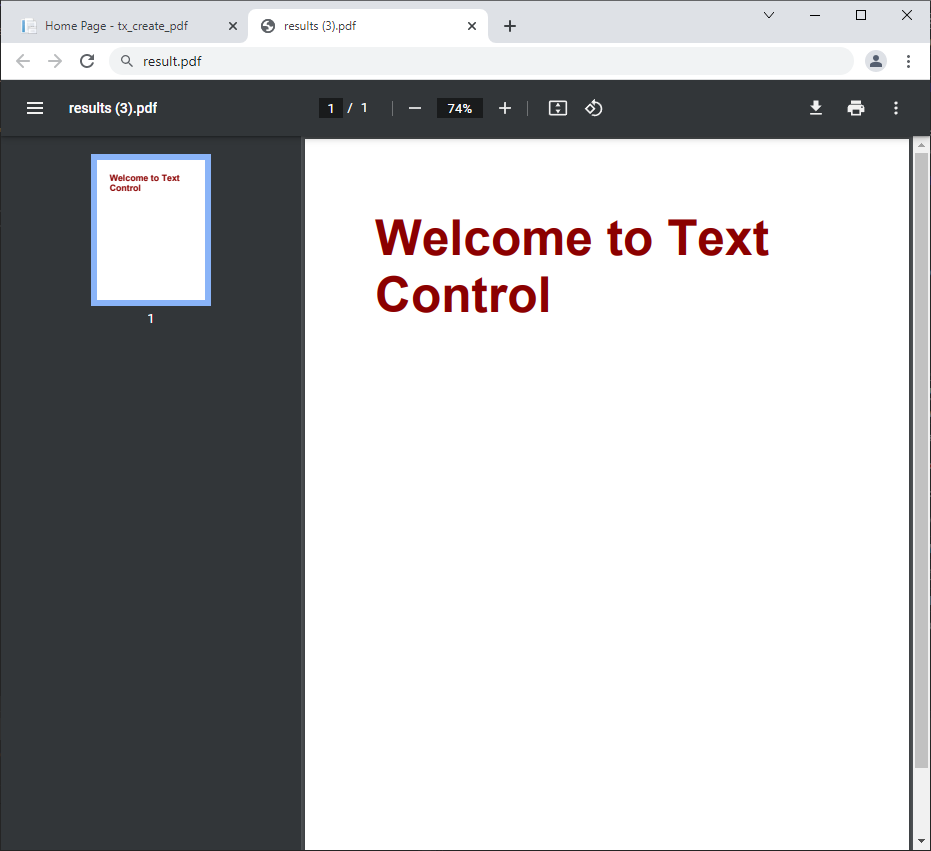This screenshot has height=851, width=931.
Task: Select the page 1 thumbnail
Action: [x=151, y=230]
